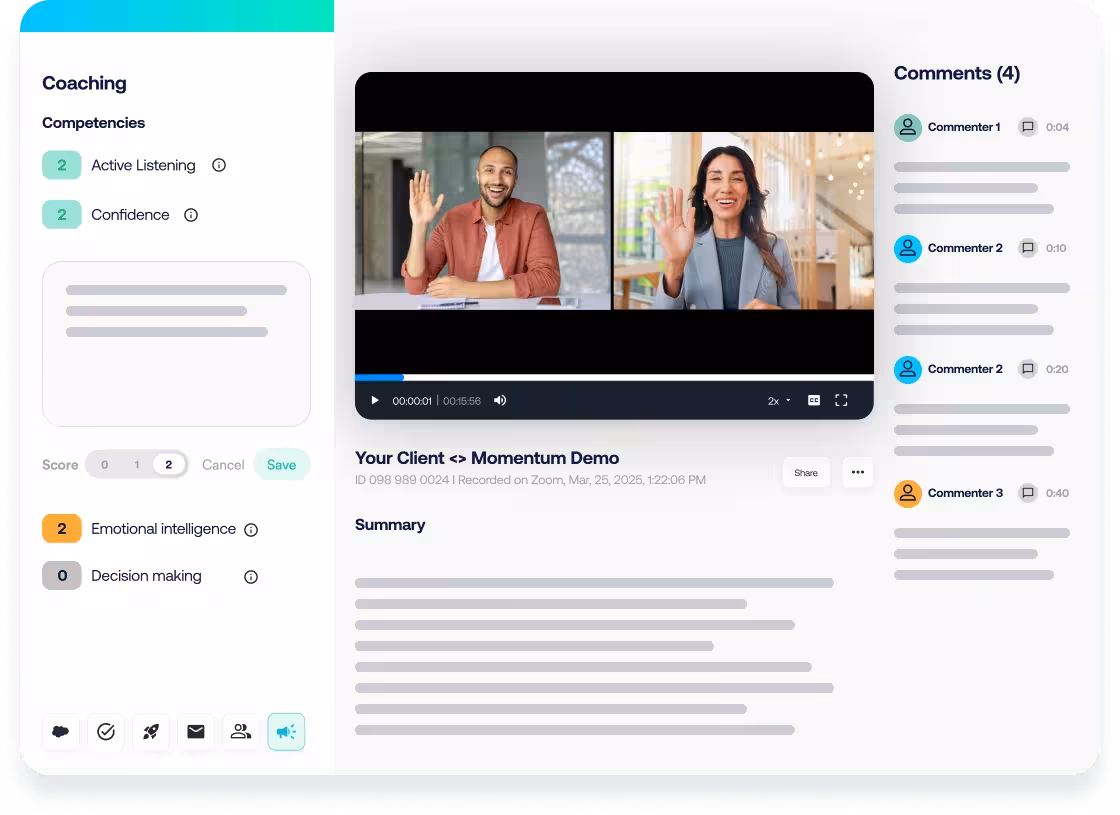This screenshot has width=1120, height=815.
Task: Jump to 0:20 comment timestamp
Action: point(1057,369)
